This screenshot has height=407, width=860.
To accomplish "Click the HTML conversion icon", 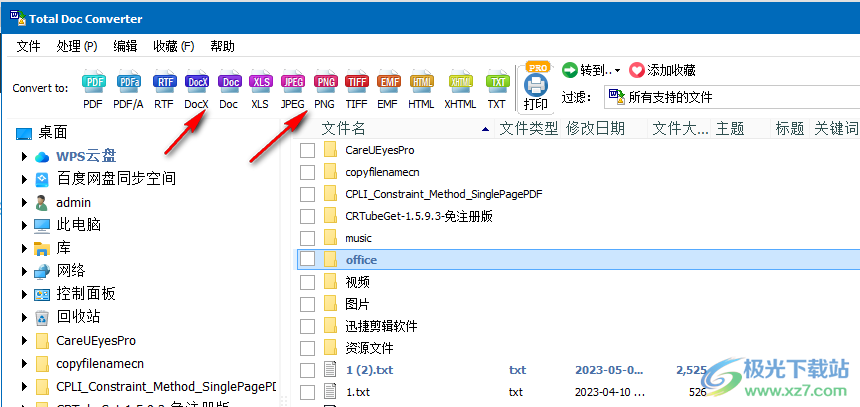I will pos(421,82).
